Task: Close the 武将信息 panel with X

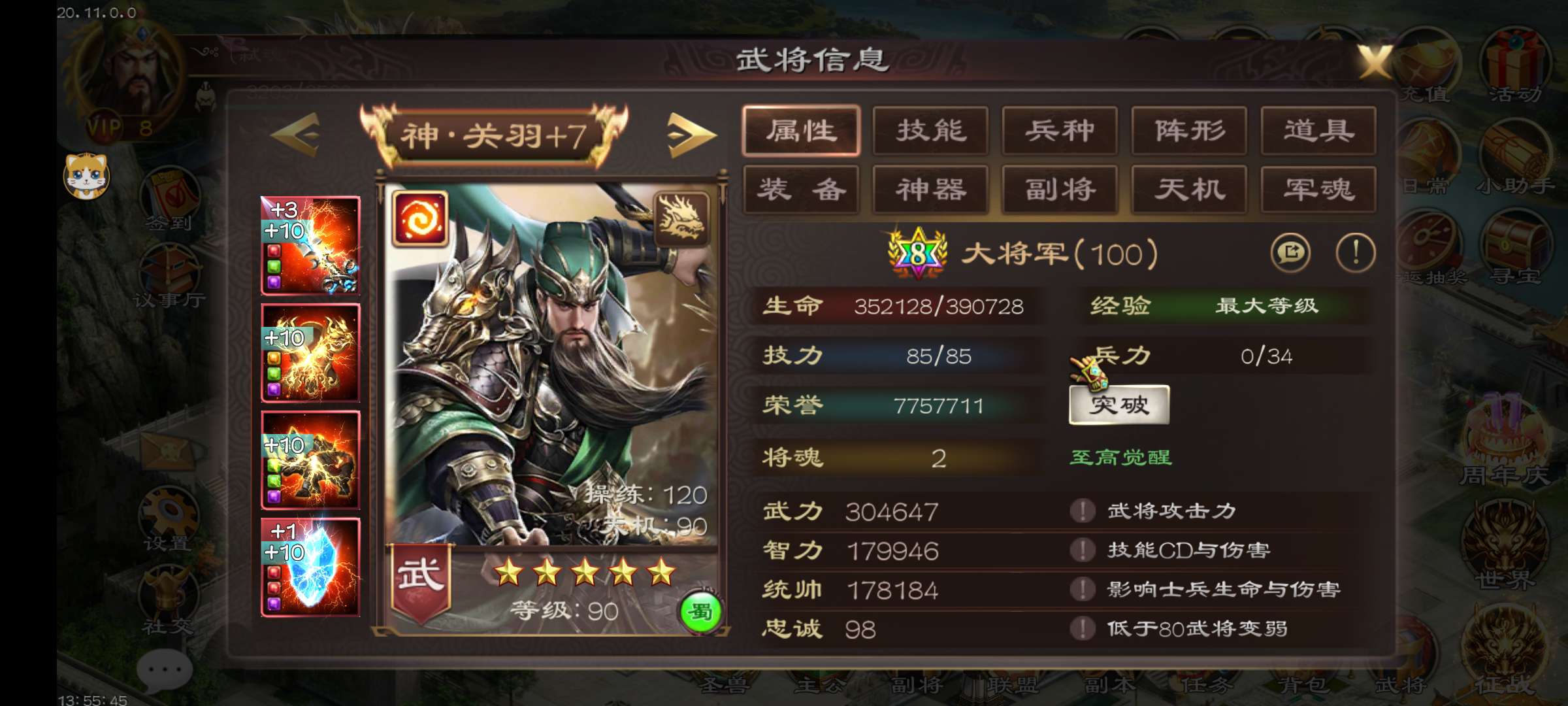Action: [x=1374, y=62]
